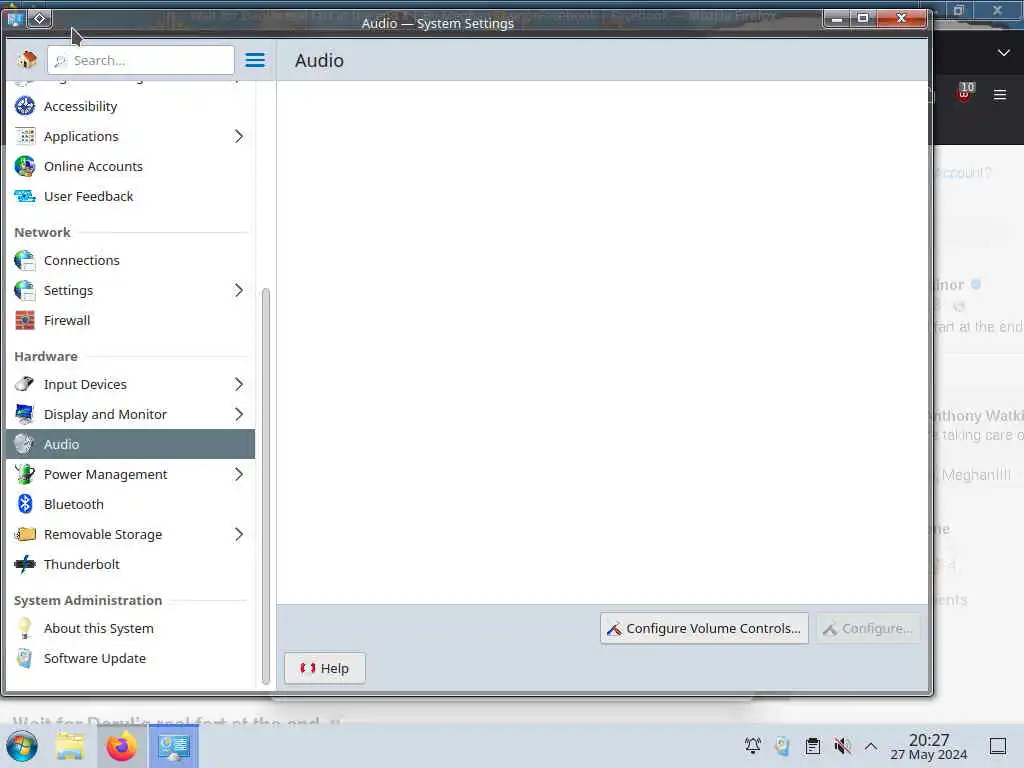Expand the network Settings chevron
The height and width of the screenshot is (768, 1024).
point(238,290)
